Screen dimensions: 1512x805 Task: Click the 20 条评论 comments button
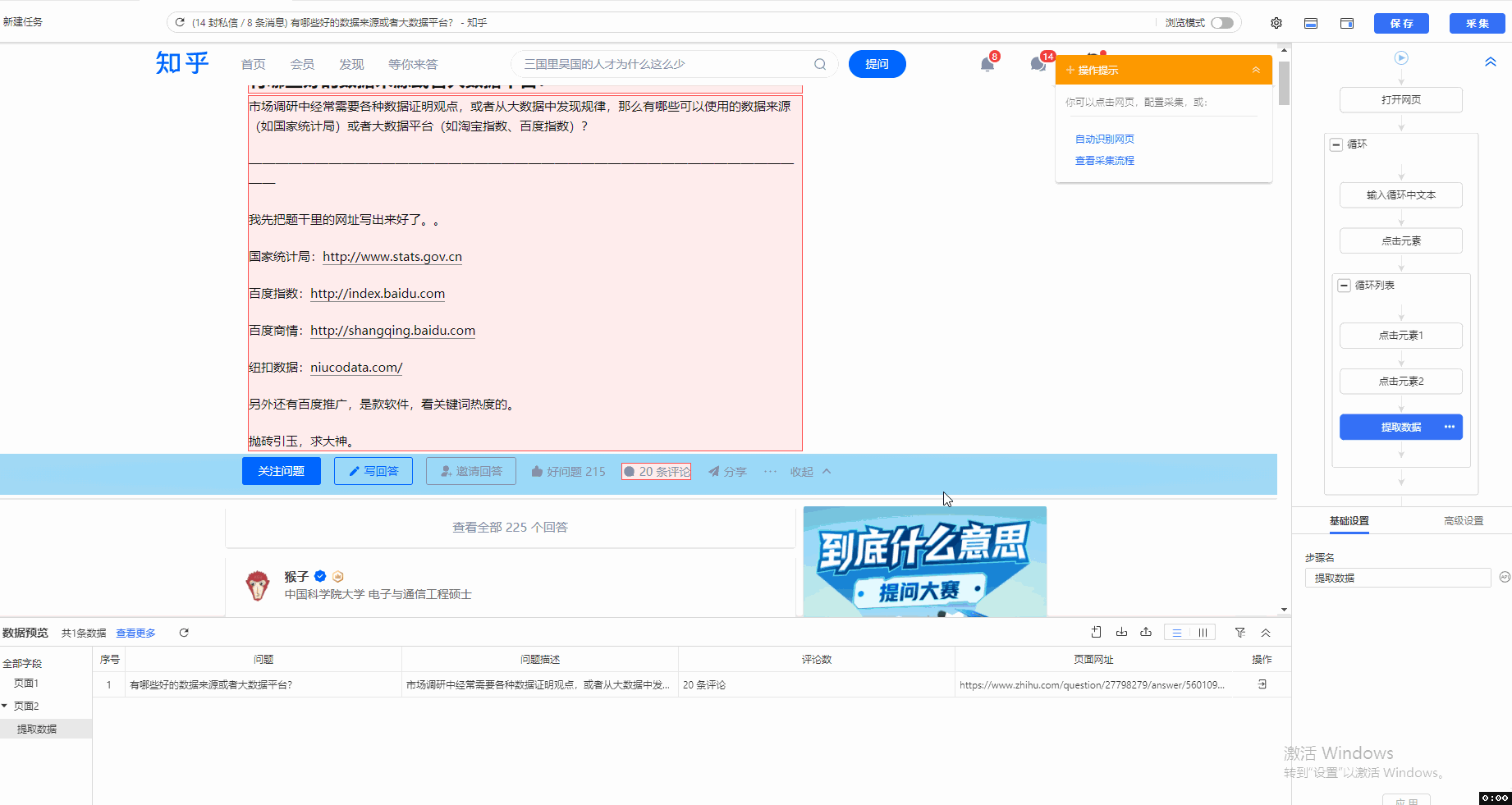[x=657, y=472]
